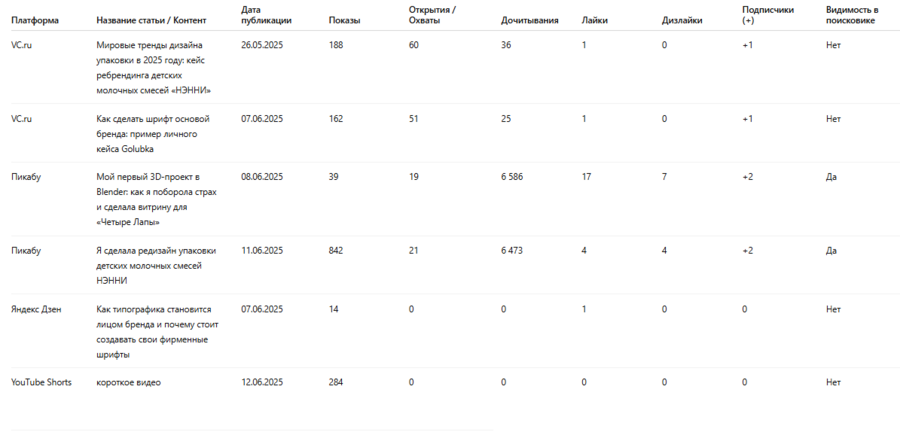Image resolution: width=900 pixels, height=435 pixels.
Task: Select the "Дочитывания" column header
Action: 530,21
